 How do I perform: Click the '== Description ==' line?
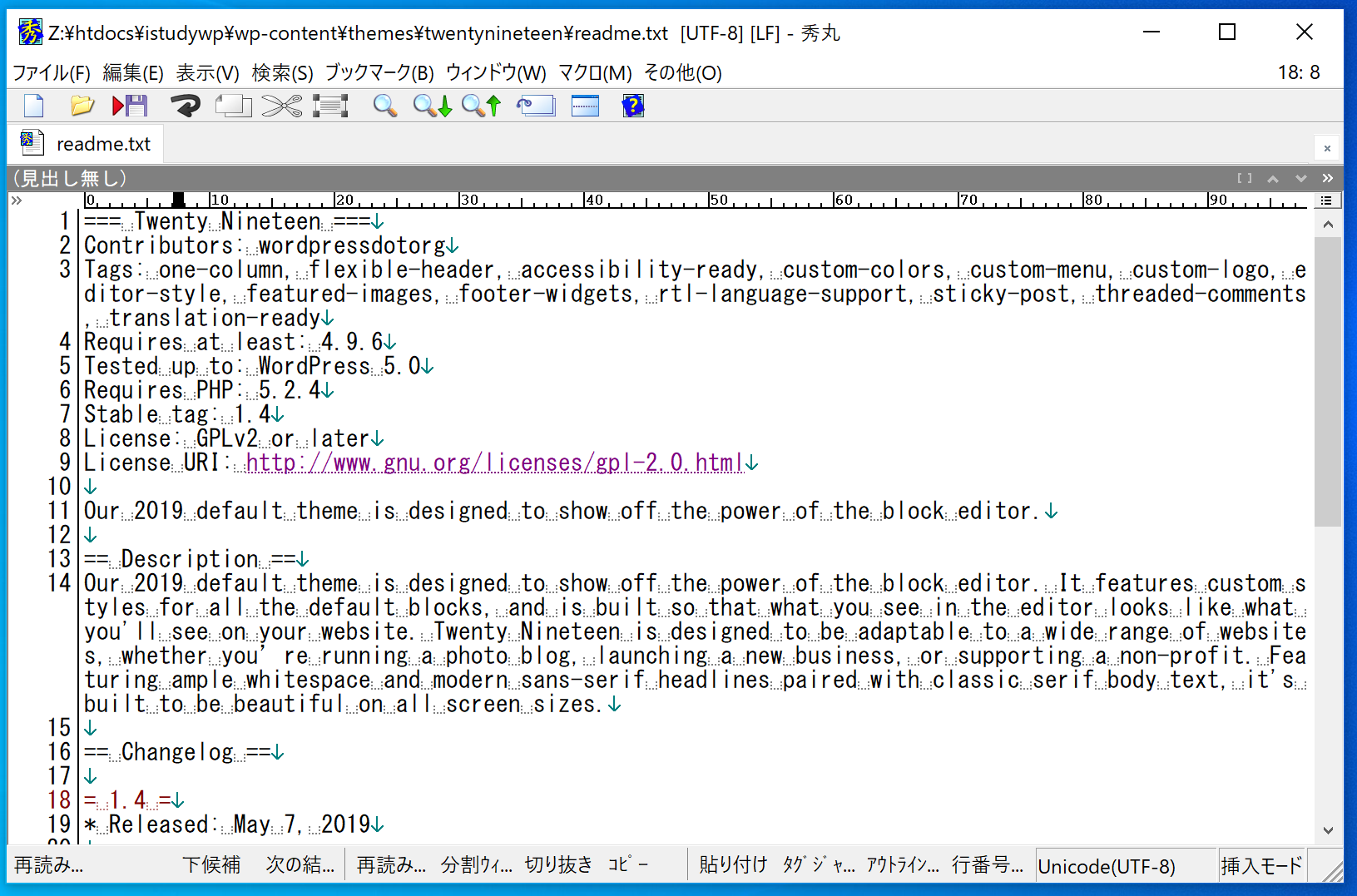click(x=190, y=559)
